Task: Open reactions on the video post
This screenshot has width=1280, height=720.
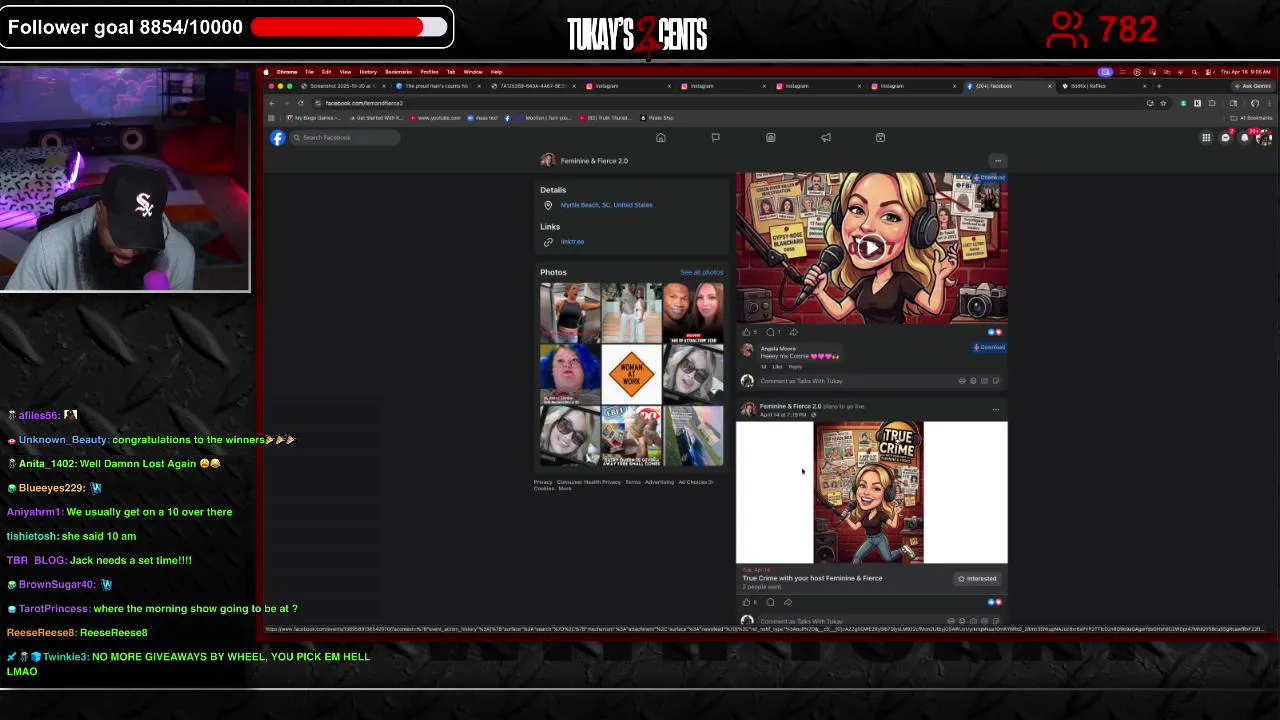Action: click(994, 332)
